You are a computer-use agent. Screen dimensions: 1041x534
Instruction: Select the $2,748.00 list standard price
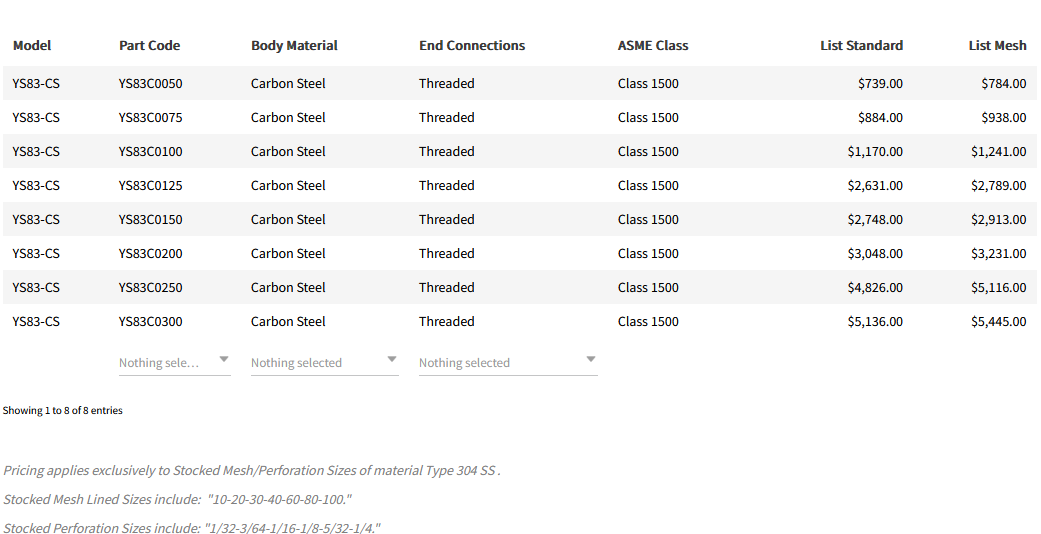(875, 219)
